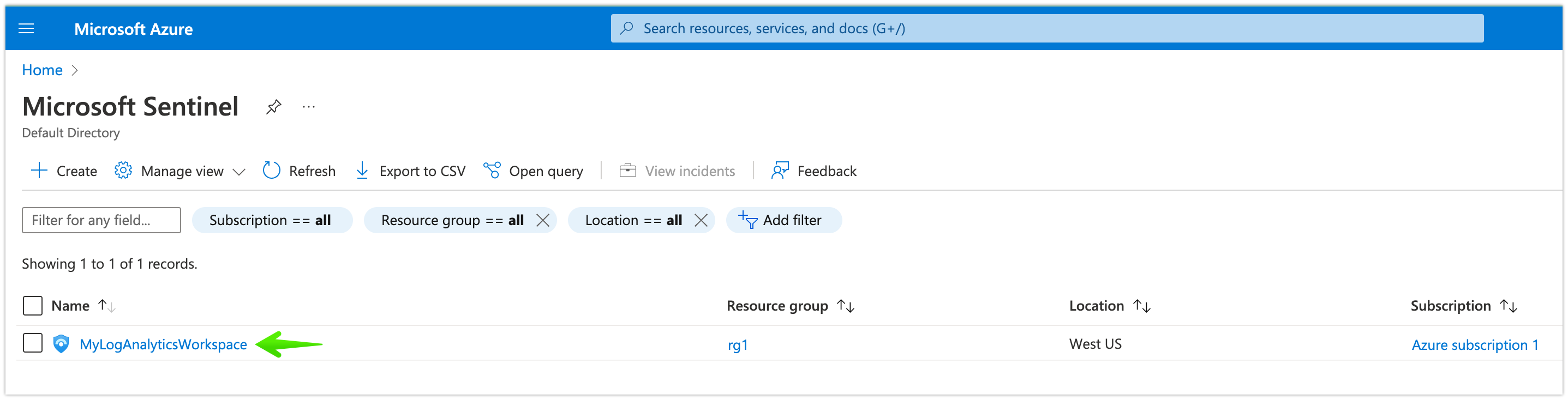
Task: Click the Feedback person icon
Action: (780, 171)
